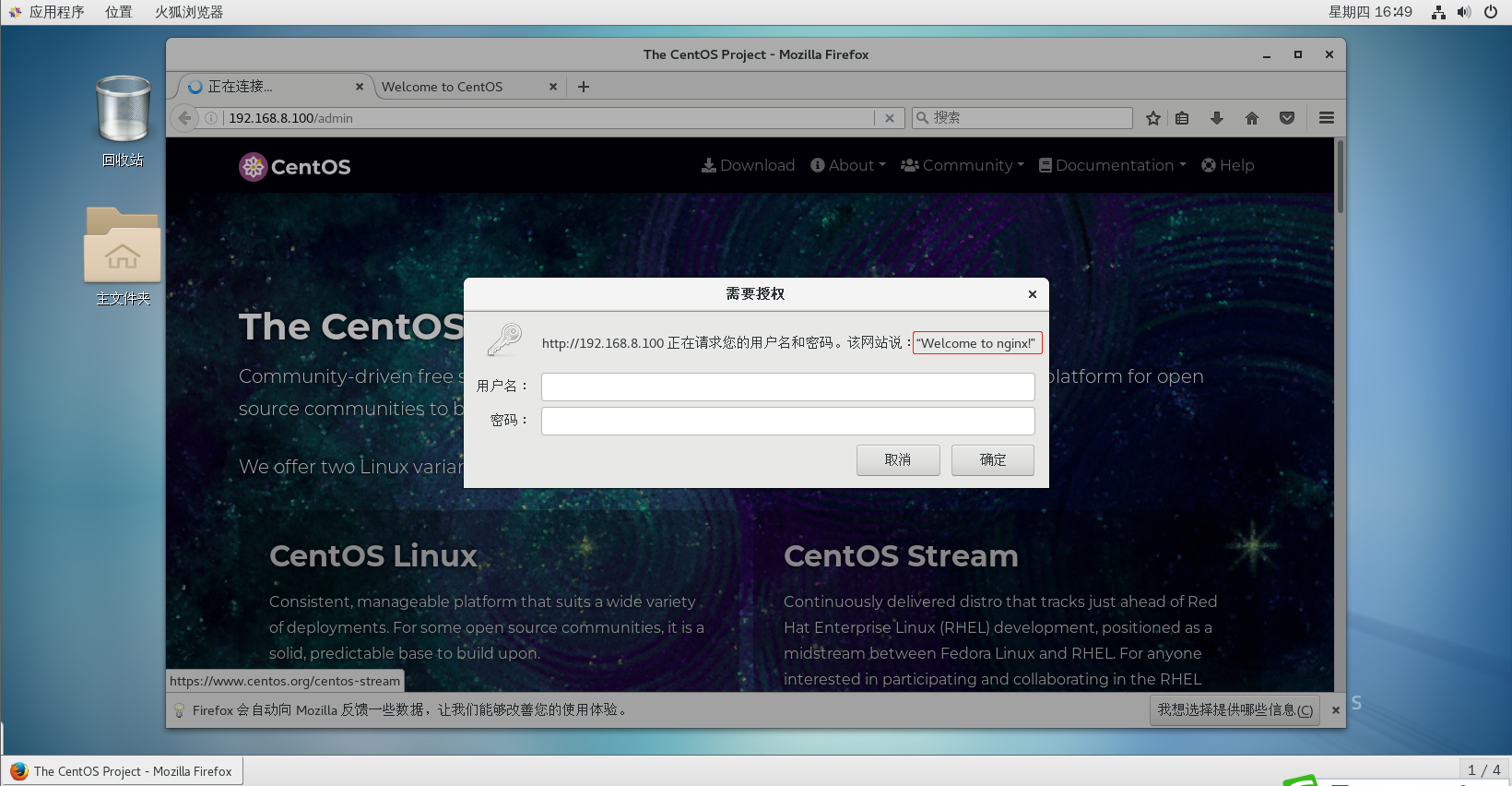Open the Places menu

click(x=118, y=12)
